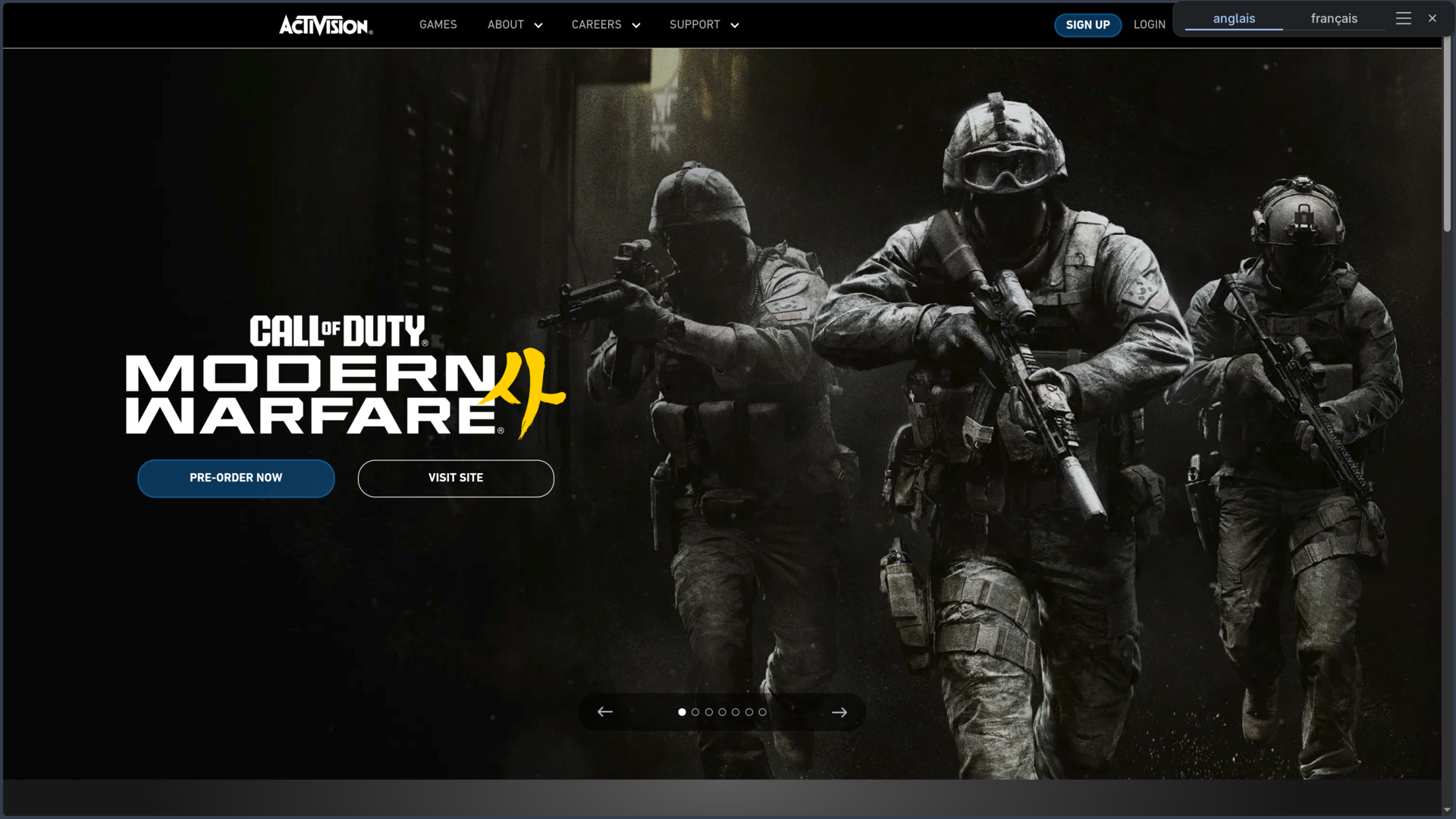Image resolution: width=1456 pixels, height=819 pixels.
Task: Expand the ABOUT dropdown chevron
Action: tap(538, 25)
